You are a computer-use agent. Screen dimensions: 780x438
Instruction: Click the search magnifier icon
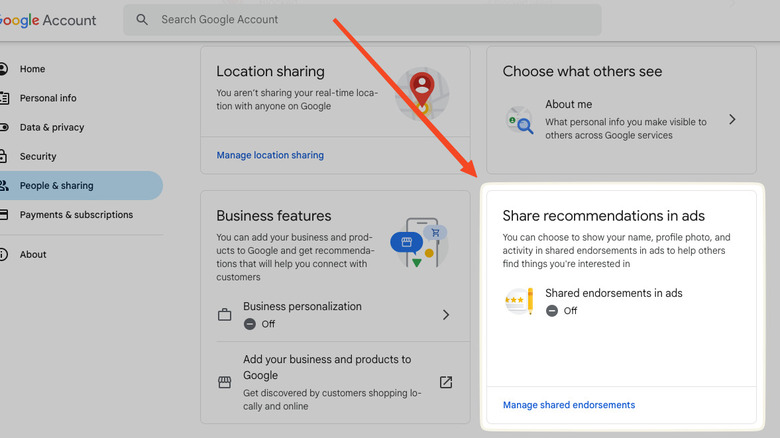[142, 20]
